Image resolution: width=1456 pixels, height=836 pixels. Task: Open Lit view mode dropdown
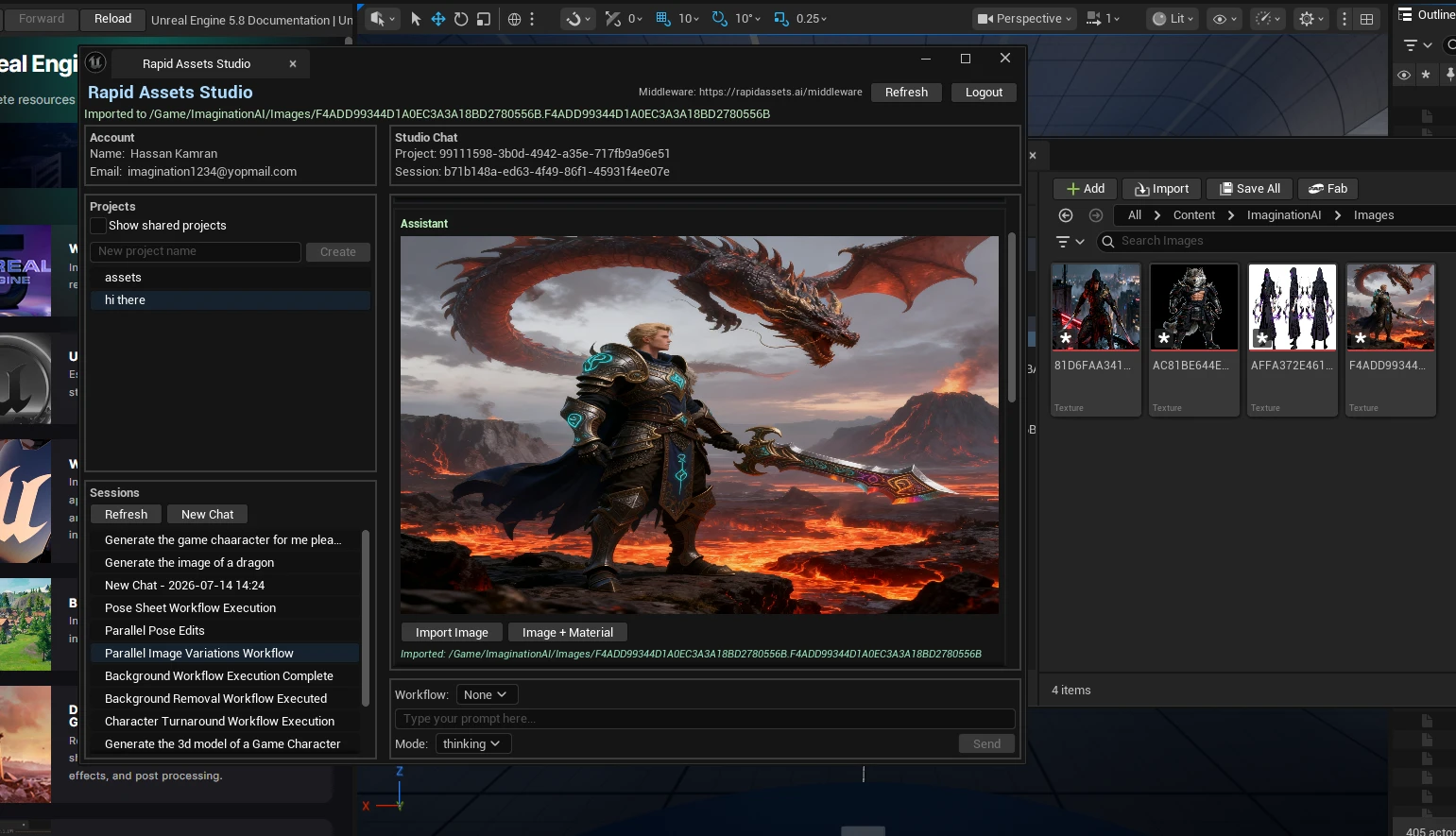[1173, 19]
